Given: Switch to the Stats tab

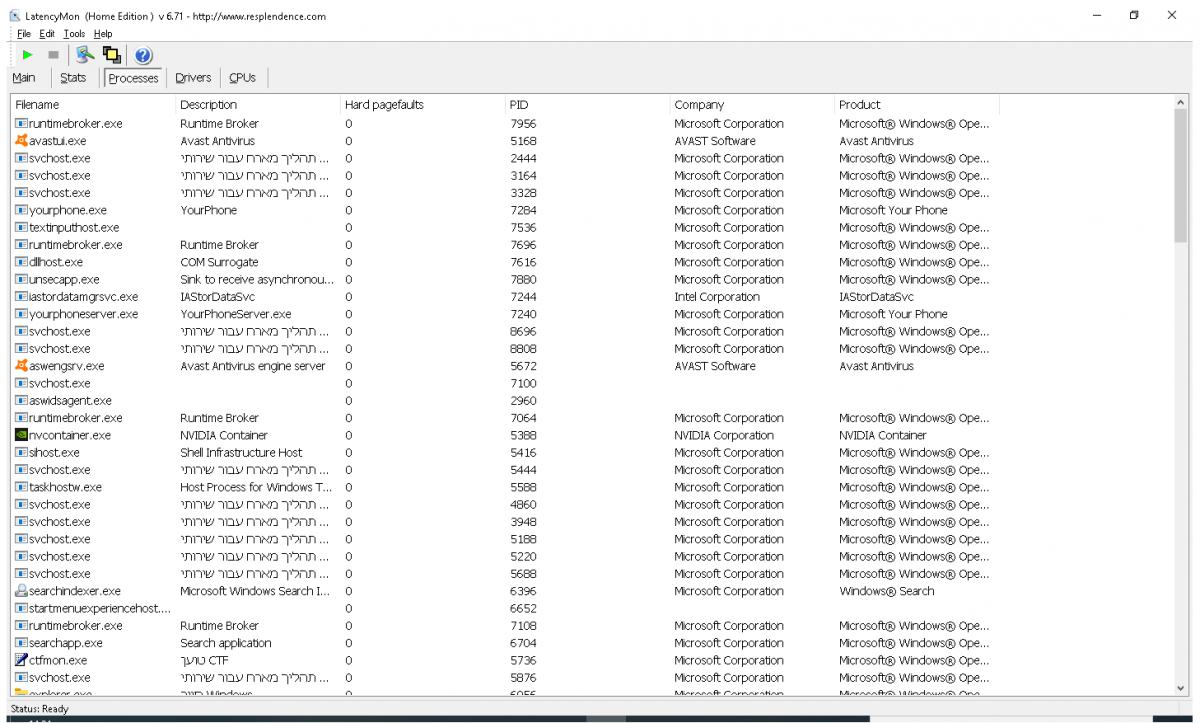Looking at the screenshot, I should tap(73, 77).
